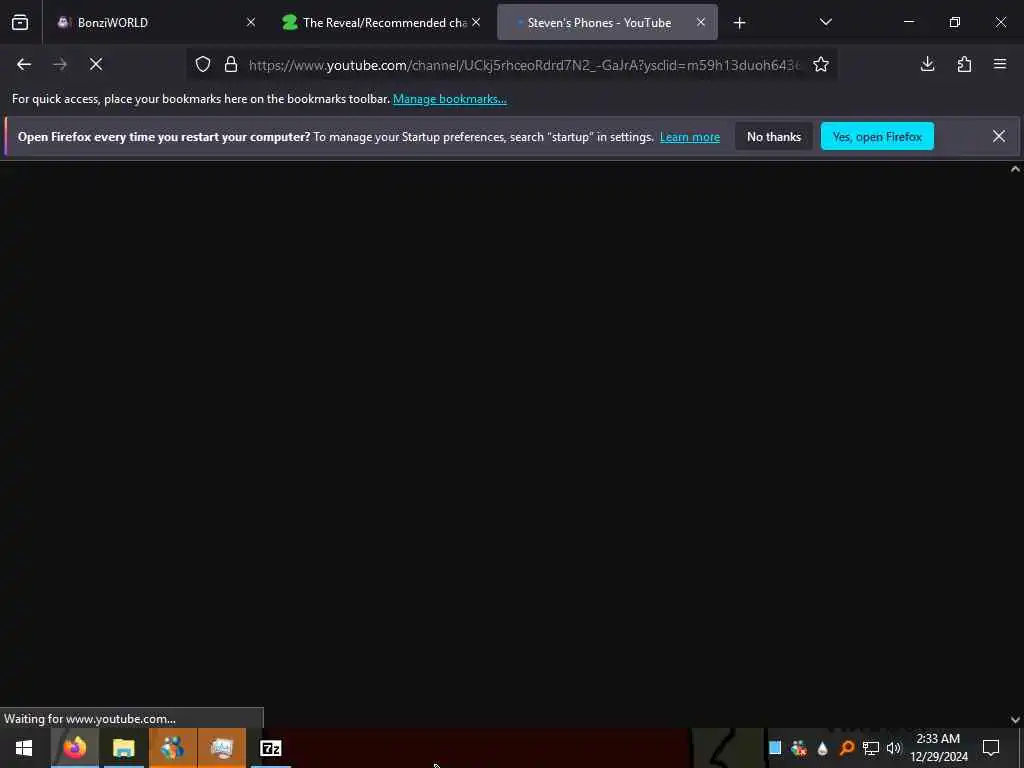Open the Windows Start menu
This screenshot has height=768, width=1024.
point(24,748)
